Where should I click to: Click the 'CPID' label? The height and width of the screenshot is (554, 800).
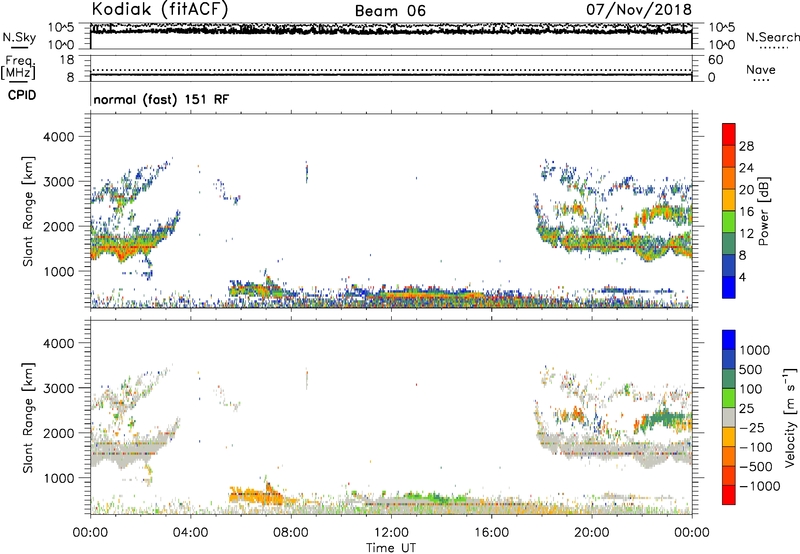(x=22, y=95)
